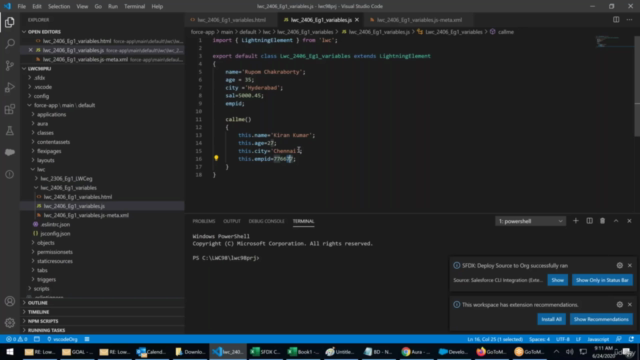Open the Run and Debug view

tap(10, 87)
